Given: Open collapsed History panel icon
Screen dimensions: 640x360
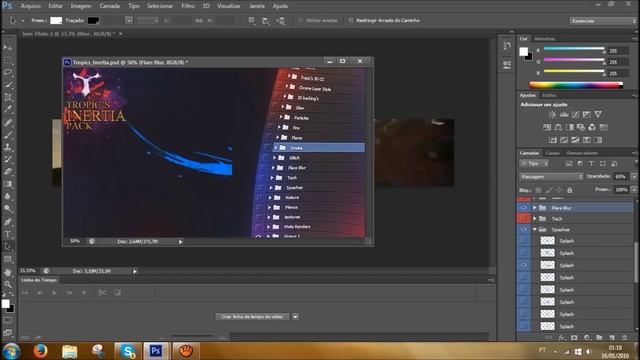Looking at the screenshot, I should [507, 46].
